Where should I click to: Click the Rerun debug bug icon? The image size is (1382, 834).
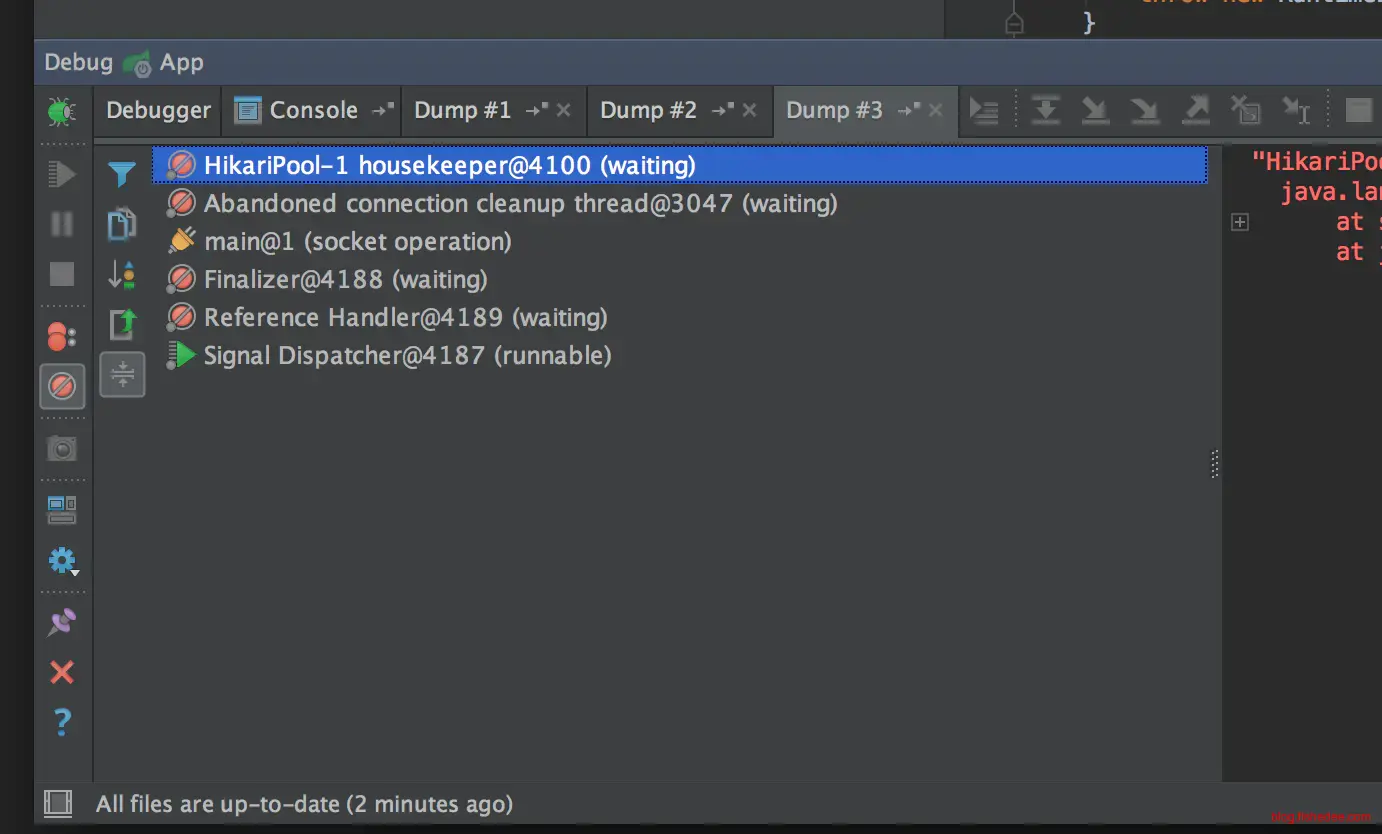pos(62,111)
